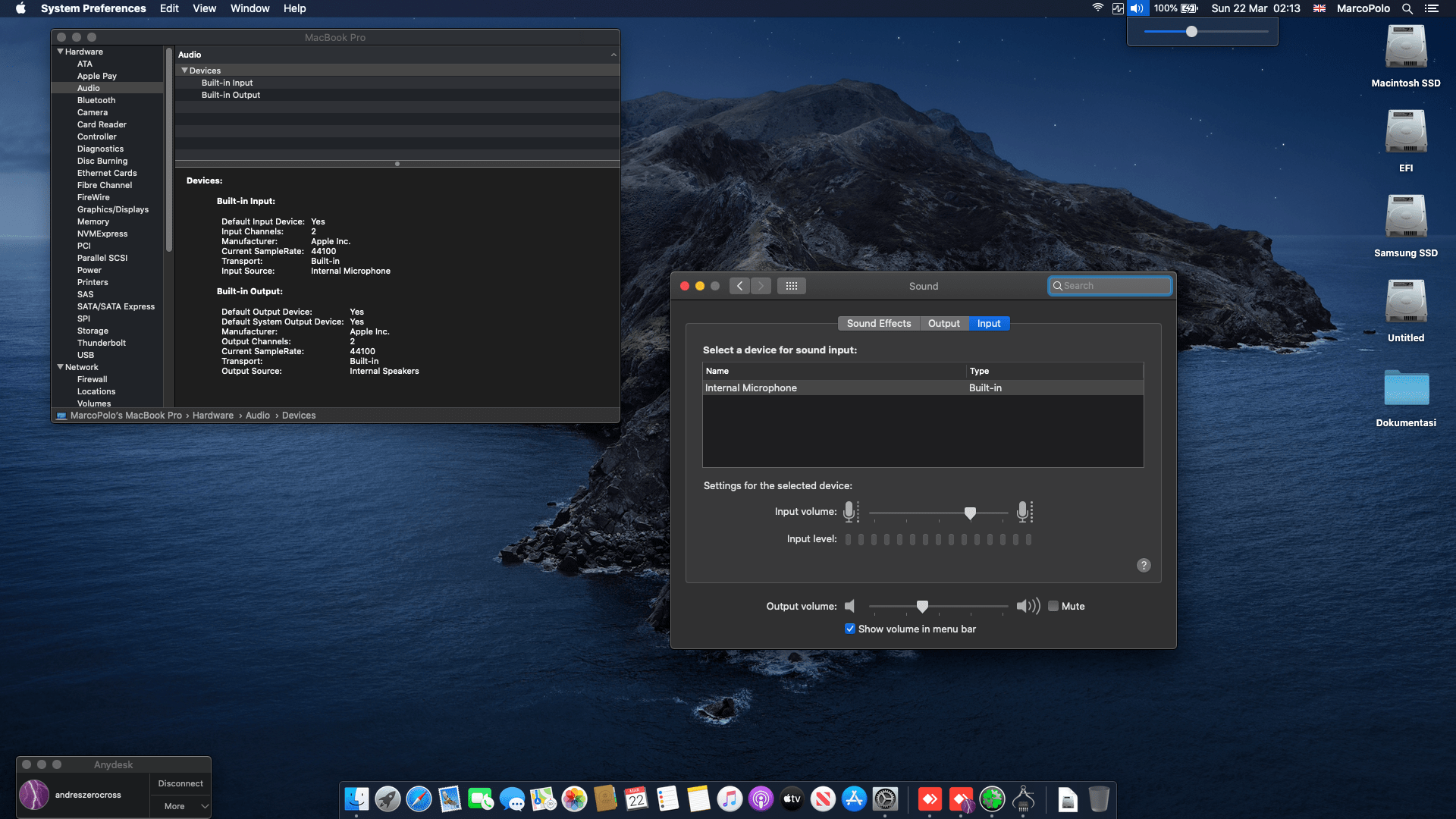The width and height of the screenshot is (1456, 819).
Task: Open Reminders from the dock
Action: [667, 799]
